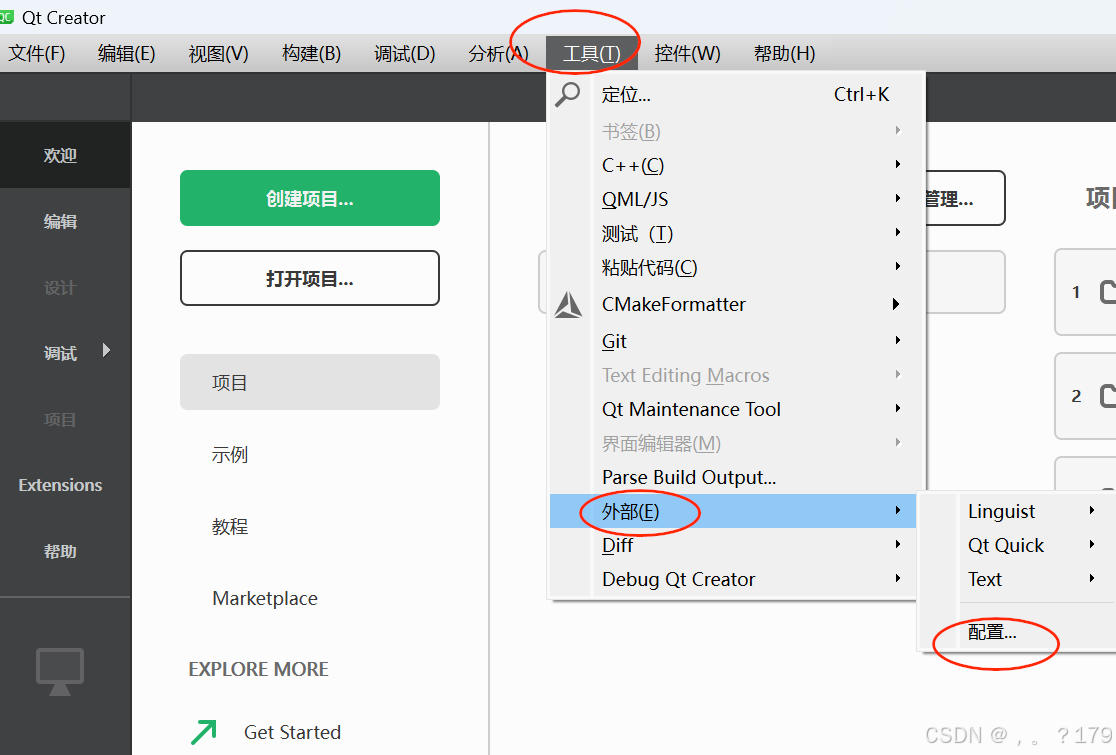Open recent project entry numbered 2

1085,396
